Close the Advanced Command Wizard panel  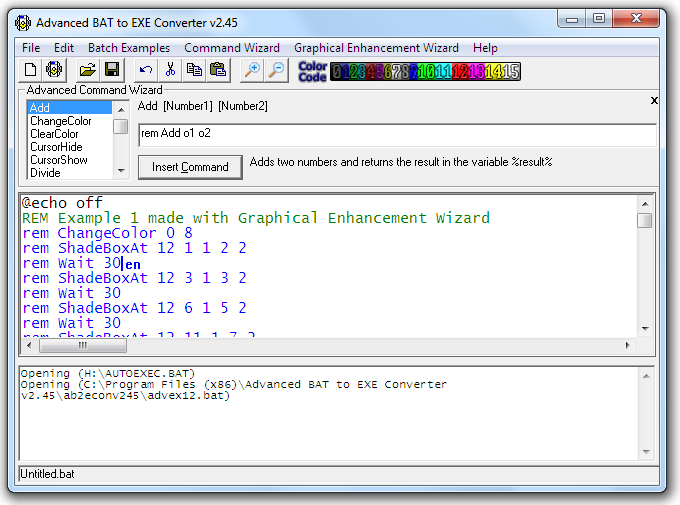pyautogui.click(x=654, y=101)
